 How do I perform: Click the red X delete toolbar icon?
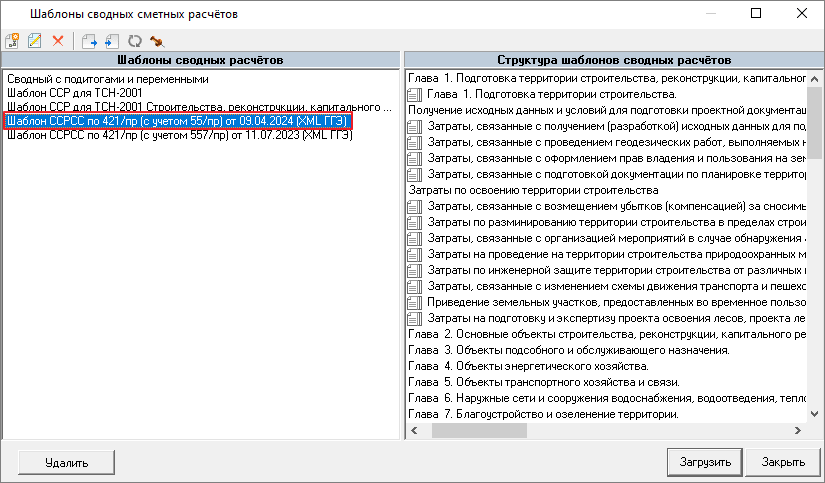pyautogui.click(x=57, y=41)
